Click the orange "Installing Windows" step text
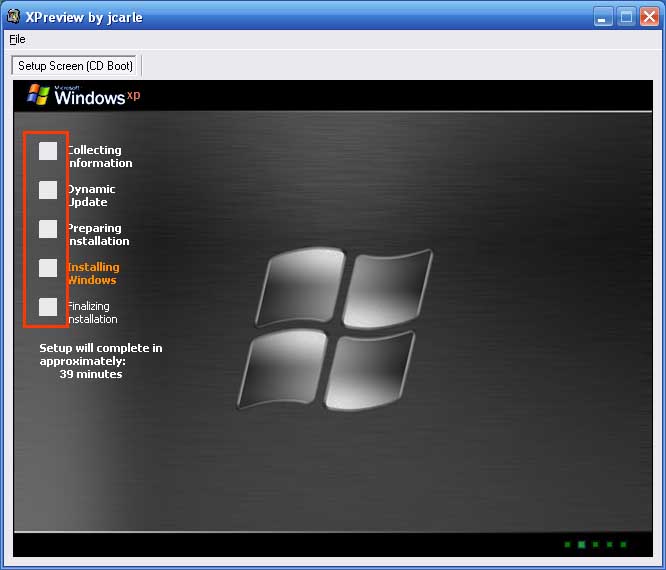666x570 pixels. click(x=94, y=273)
